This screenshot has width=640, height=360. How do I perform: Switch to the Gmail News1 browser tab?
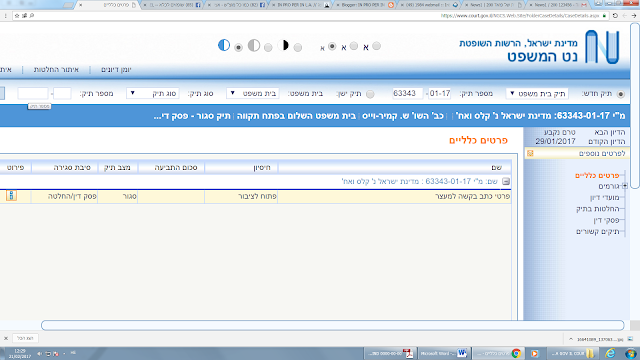pos(557,5)
